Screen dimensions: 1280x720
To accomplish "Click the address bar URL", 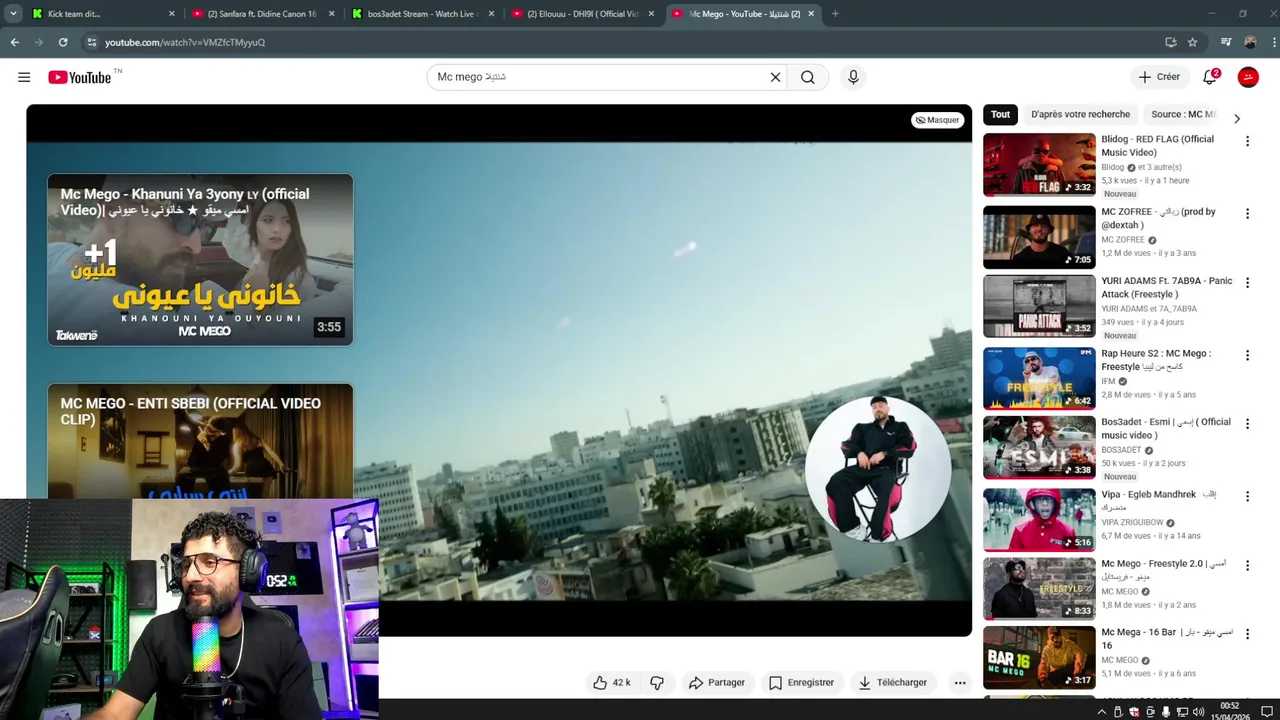I will [x=185, y=42].
